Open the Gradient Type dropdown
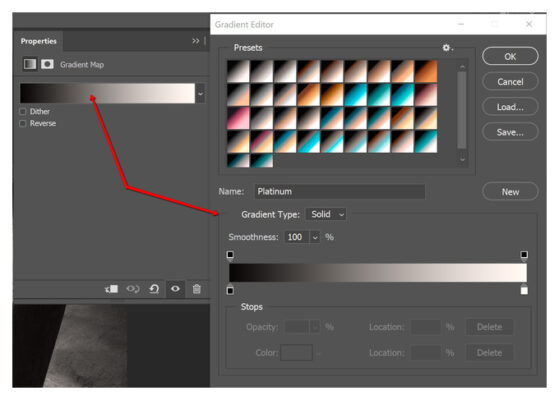The width and height of the screenshot is (559, 400). (326, 214)
